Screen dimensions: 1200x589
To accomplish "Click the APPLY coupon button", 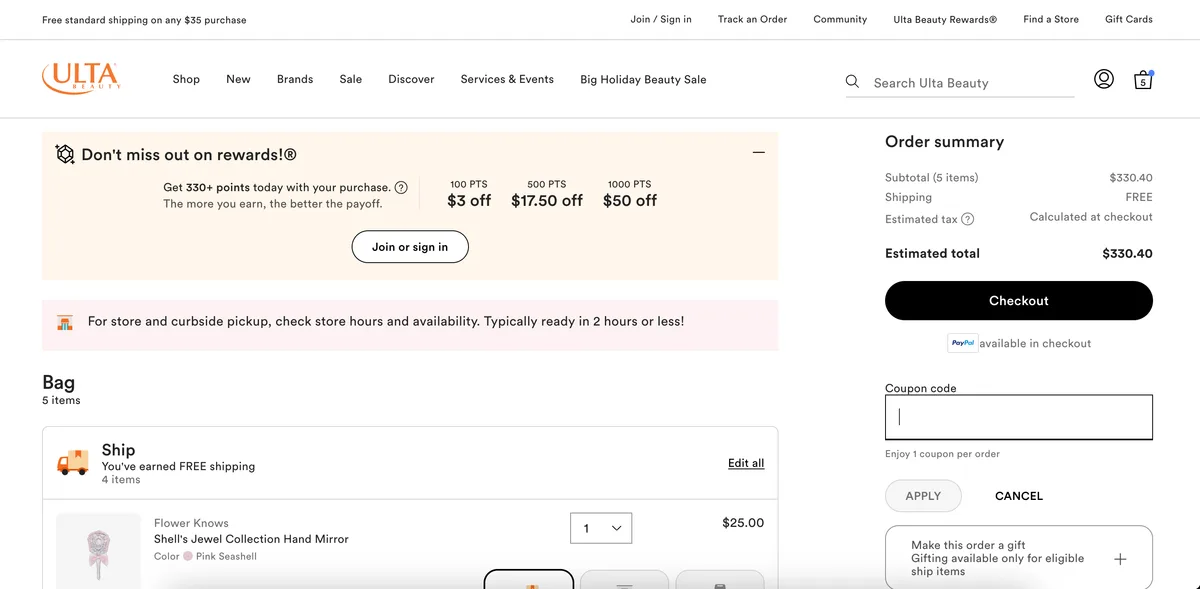I will pos(923,496).
